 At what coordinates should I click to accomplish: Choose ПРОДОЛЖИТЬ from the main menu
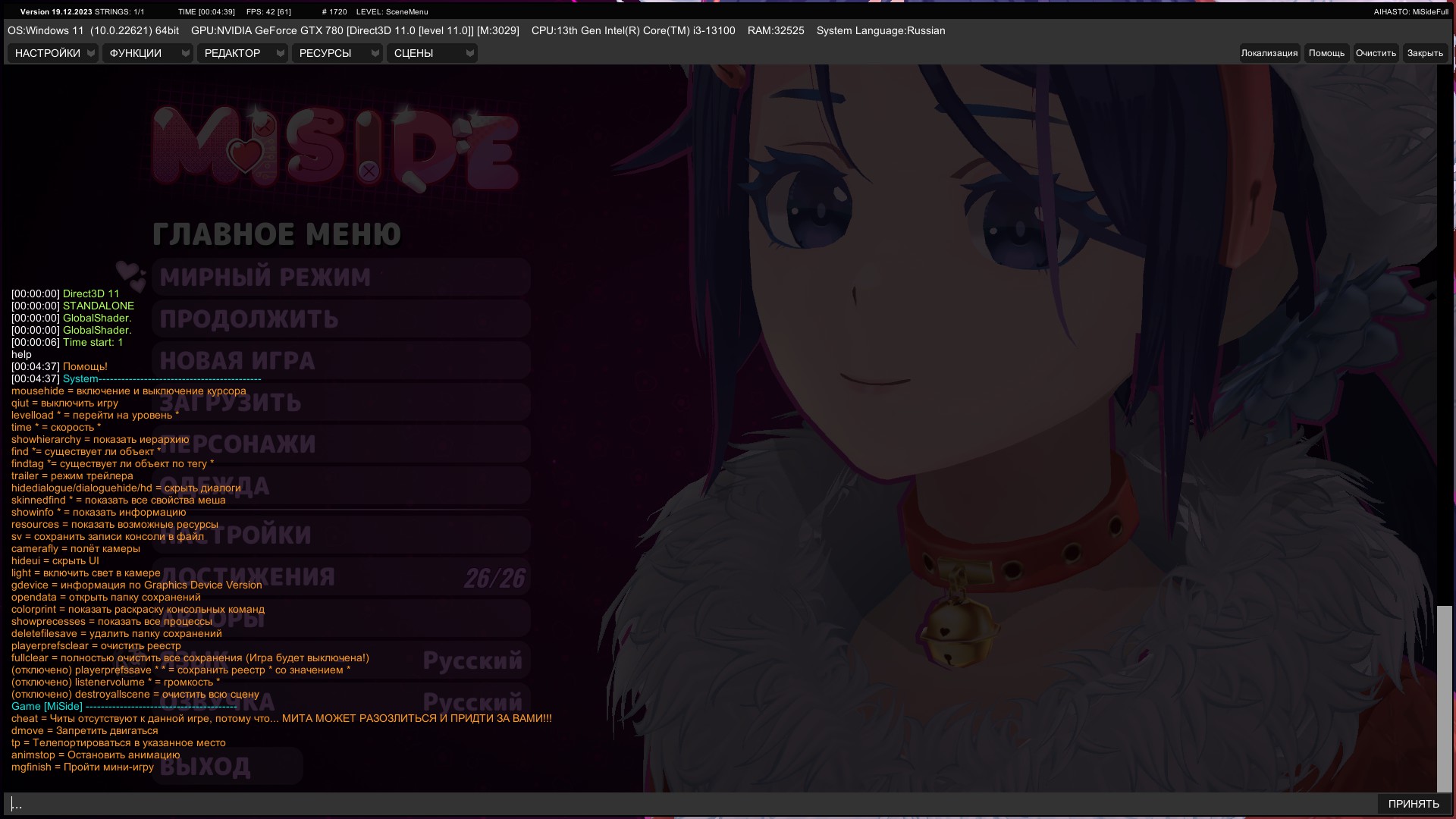[340, 319]
